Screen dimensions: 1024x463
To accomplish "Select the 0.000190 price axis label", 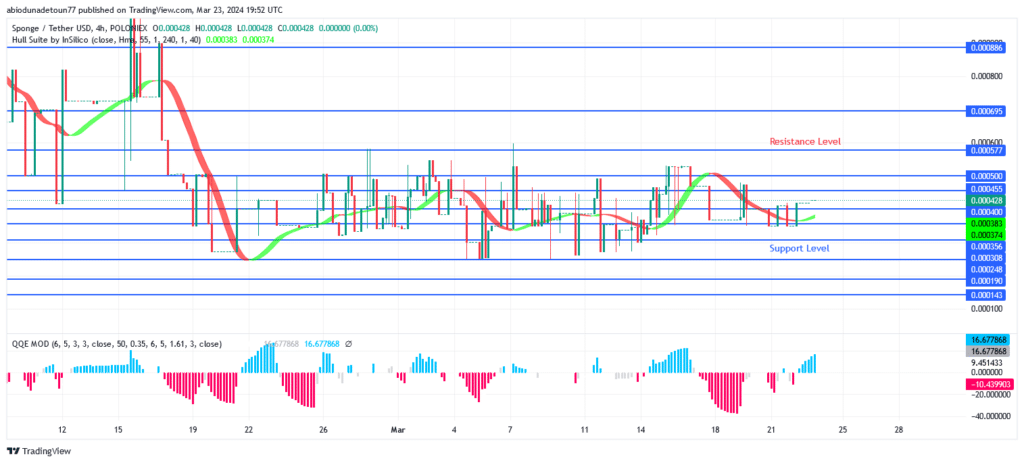I will (987, 281).
